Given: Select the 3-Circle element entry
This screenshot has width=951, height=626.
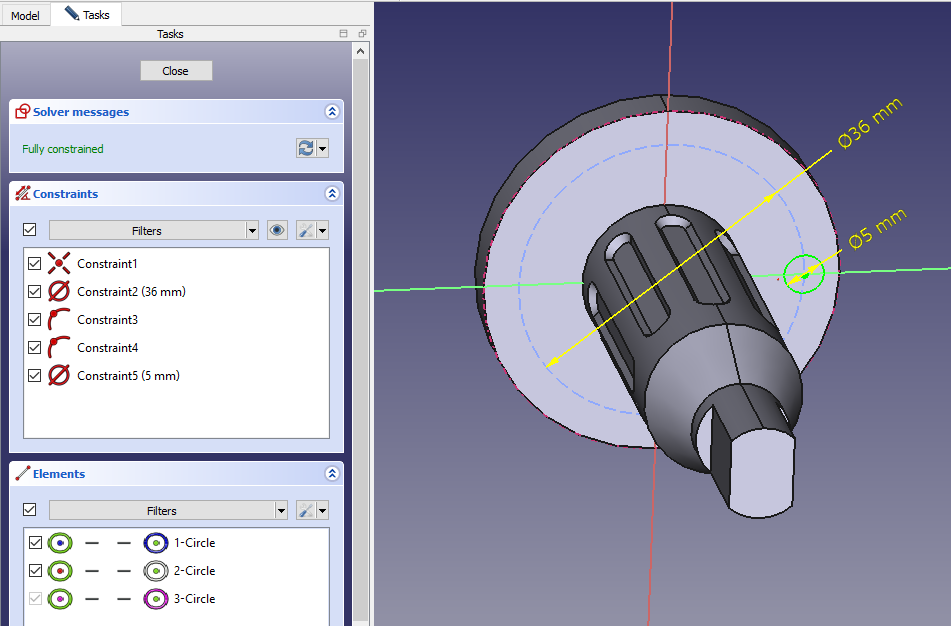Looking at the screenshot, I should [195, 599].
